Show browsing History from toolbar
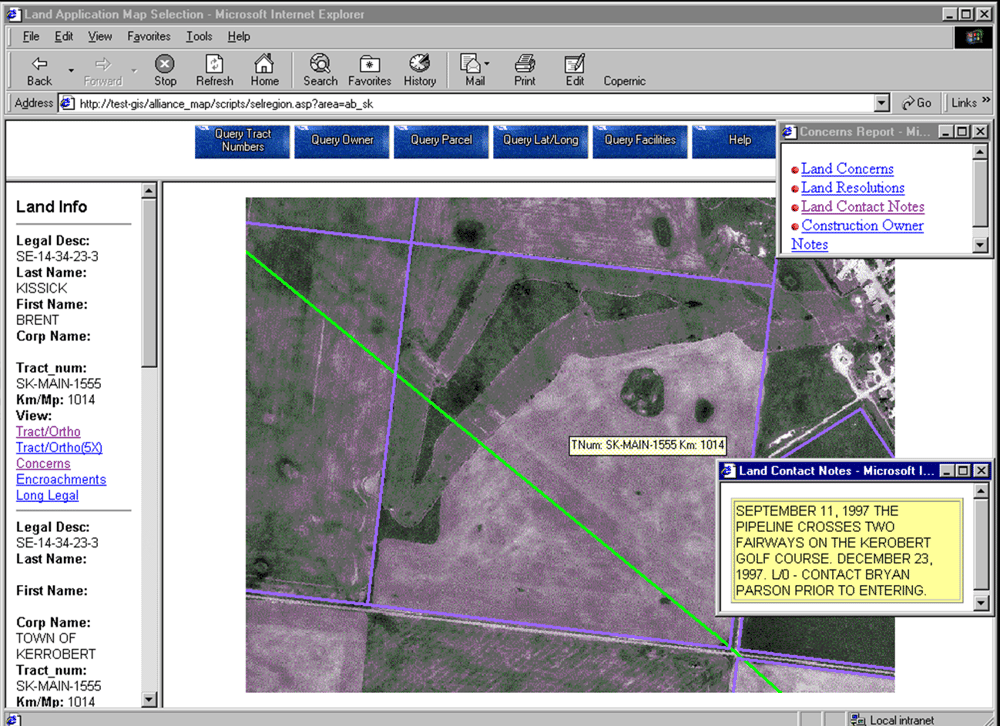 pos(420,70)
